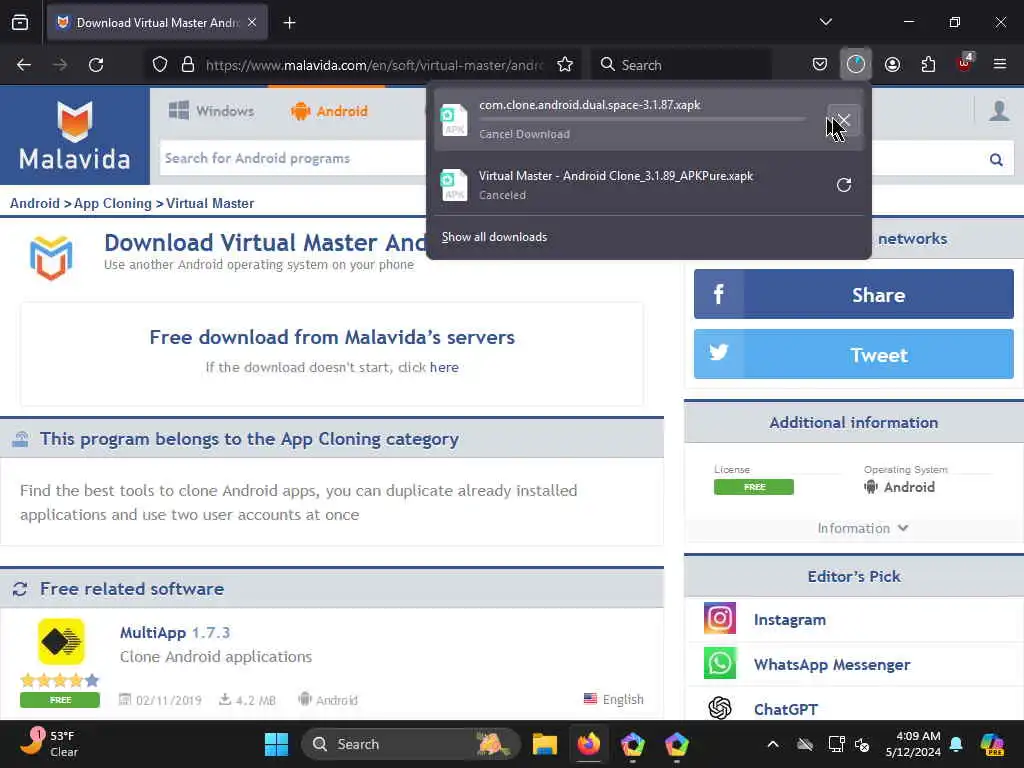Go to the Malavida home logo
Screen dimensions: 1024x768
pos(74,136)
